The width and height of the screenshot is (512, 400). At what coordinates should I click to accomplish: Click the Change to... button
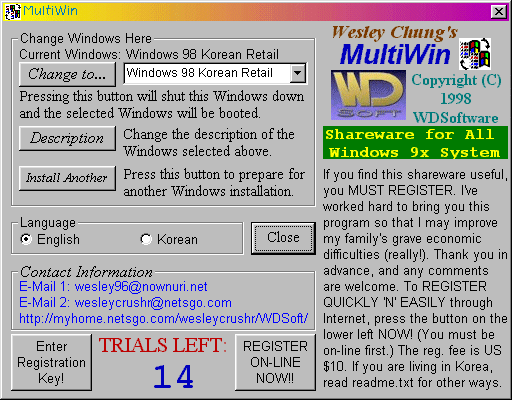click(x=67, y=74)
